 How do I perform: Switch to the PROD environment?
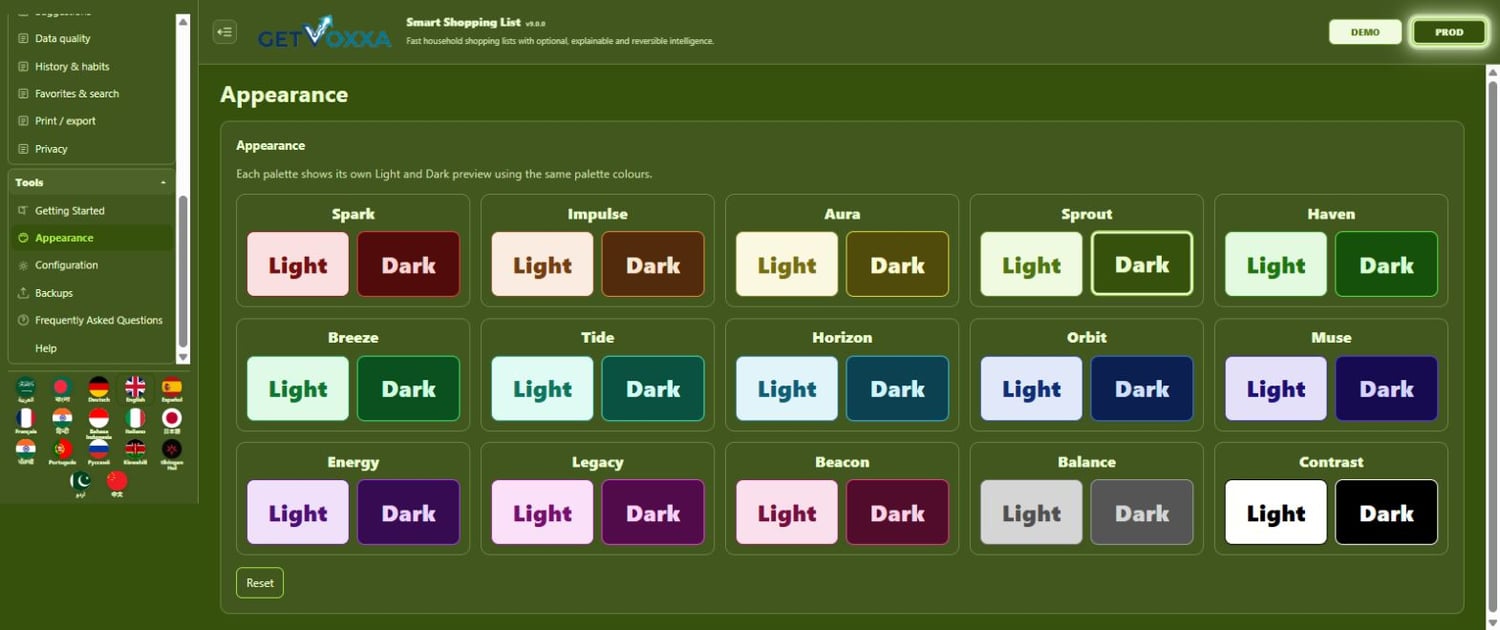(1449, 32)
